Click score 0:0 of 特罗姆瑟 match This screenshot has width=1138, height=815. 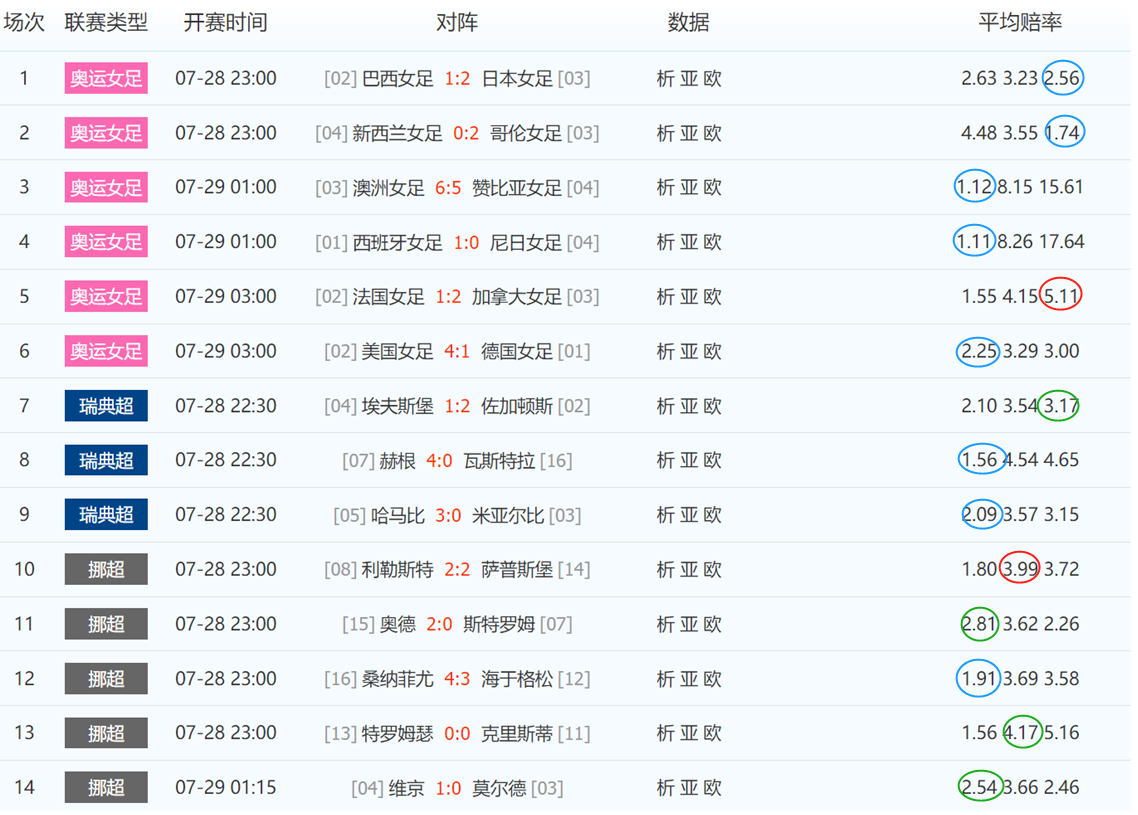click(x=457, y=733)
